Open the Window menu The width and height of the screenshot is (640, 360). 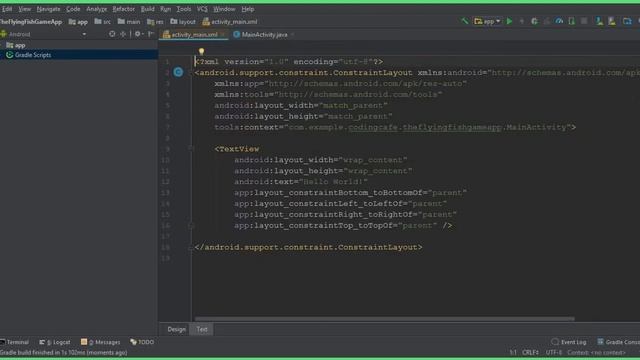(x=224, y=9)
